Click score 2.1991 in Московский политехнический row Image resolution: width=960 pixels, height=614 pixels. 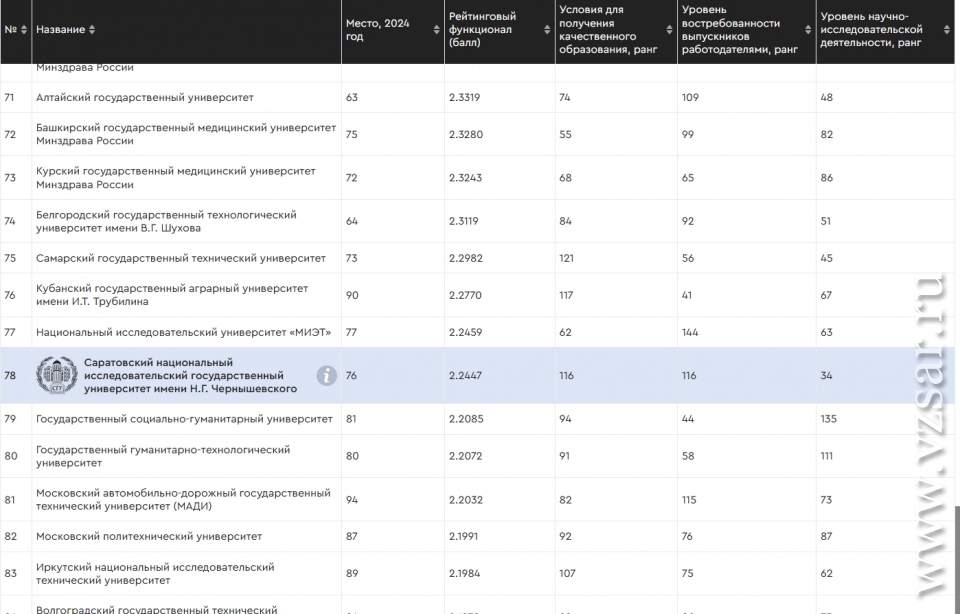pos(463,536)
